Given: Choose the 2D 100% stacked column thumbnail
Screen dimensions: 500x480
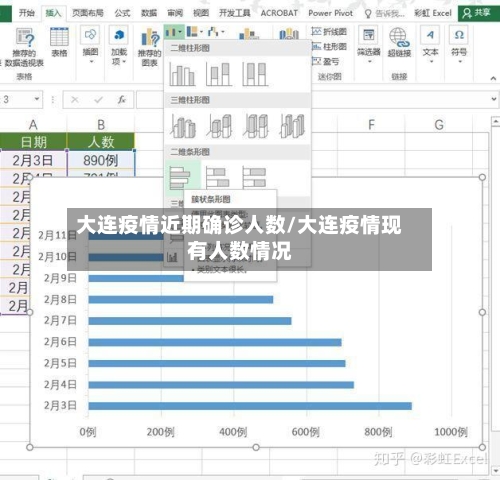Looking at the screenshot, I should coord(255,74).
